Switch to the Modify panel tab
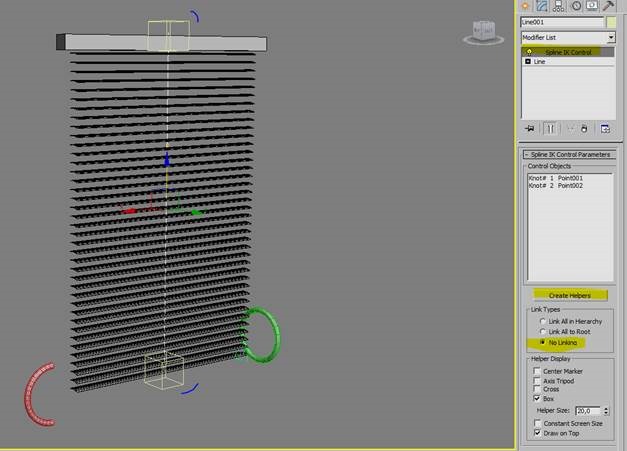 click(542, 5)
